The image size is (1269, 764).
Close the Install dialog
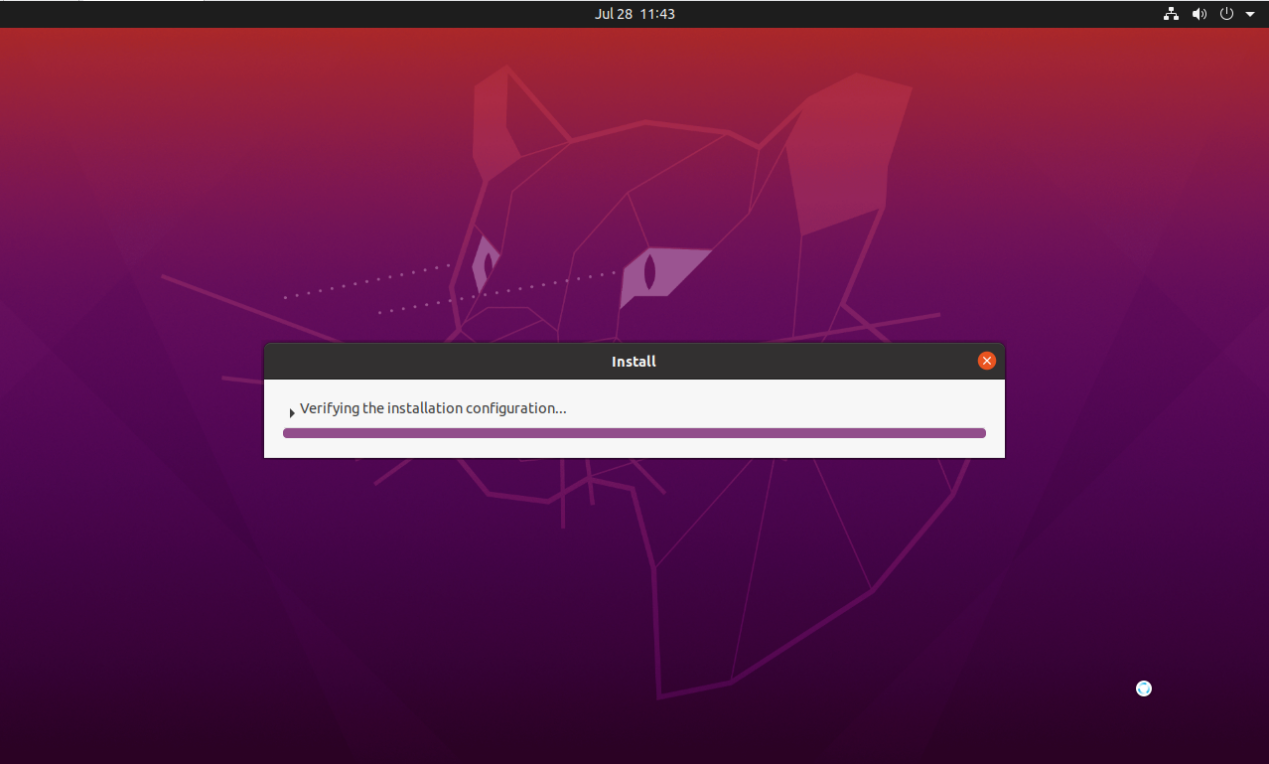click(987, 361)
